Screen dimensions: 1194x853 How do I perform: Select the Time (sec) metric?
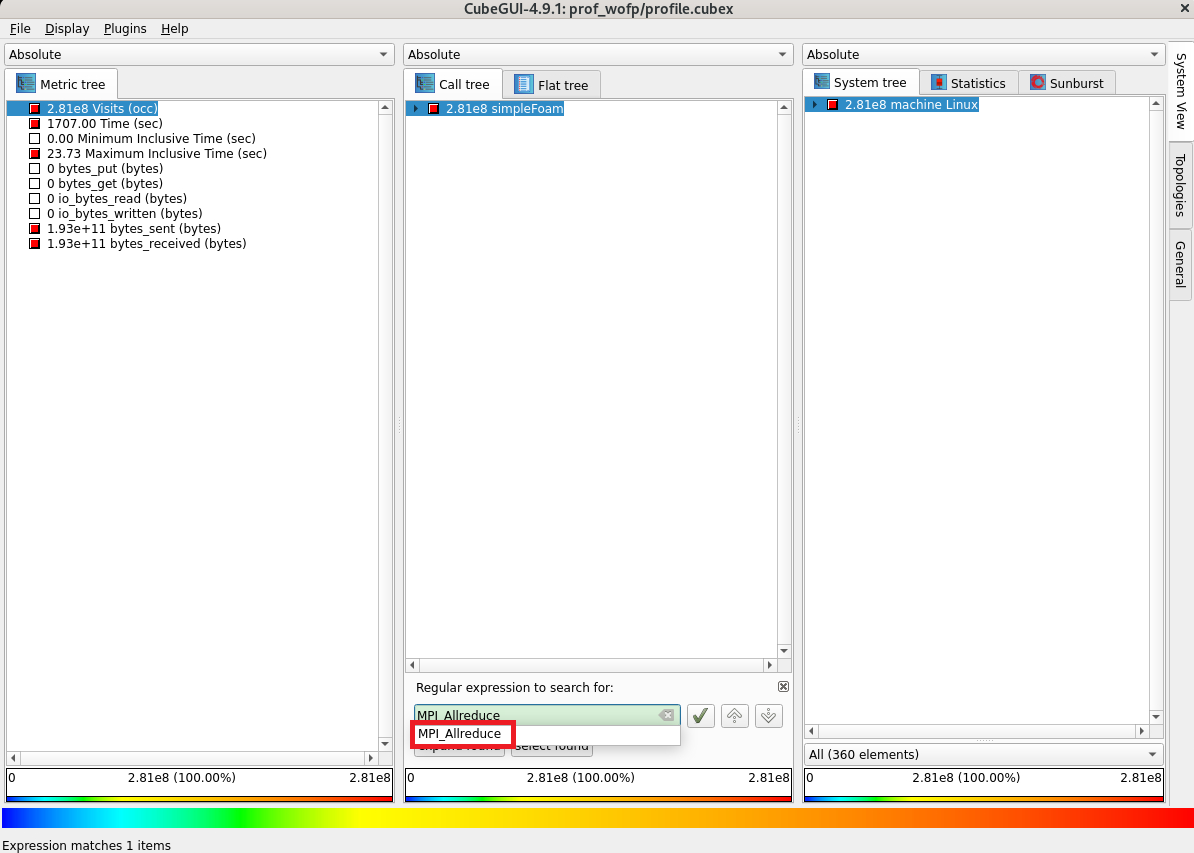coord(104,123)
